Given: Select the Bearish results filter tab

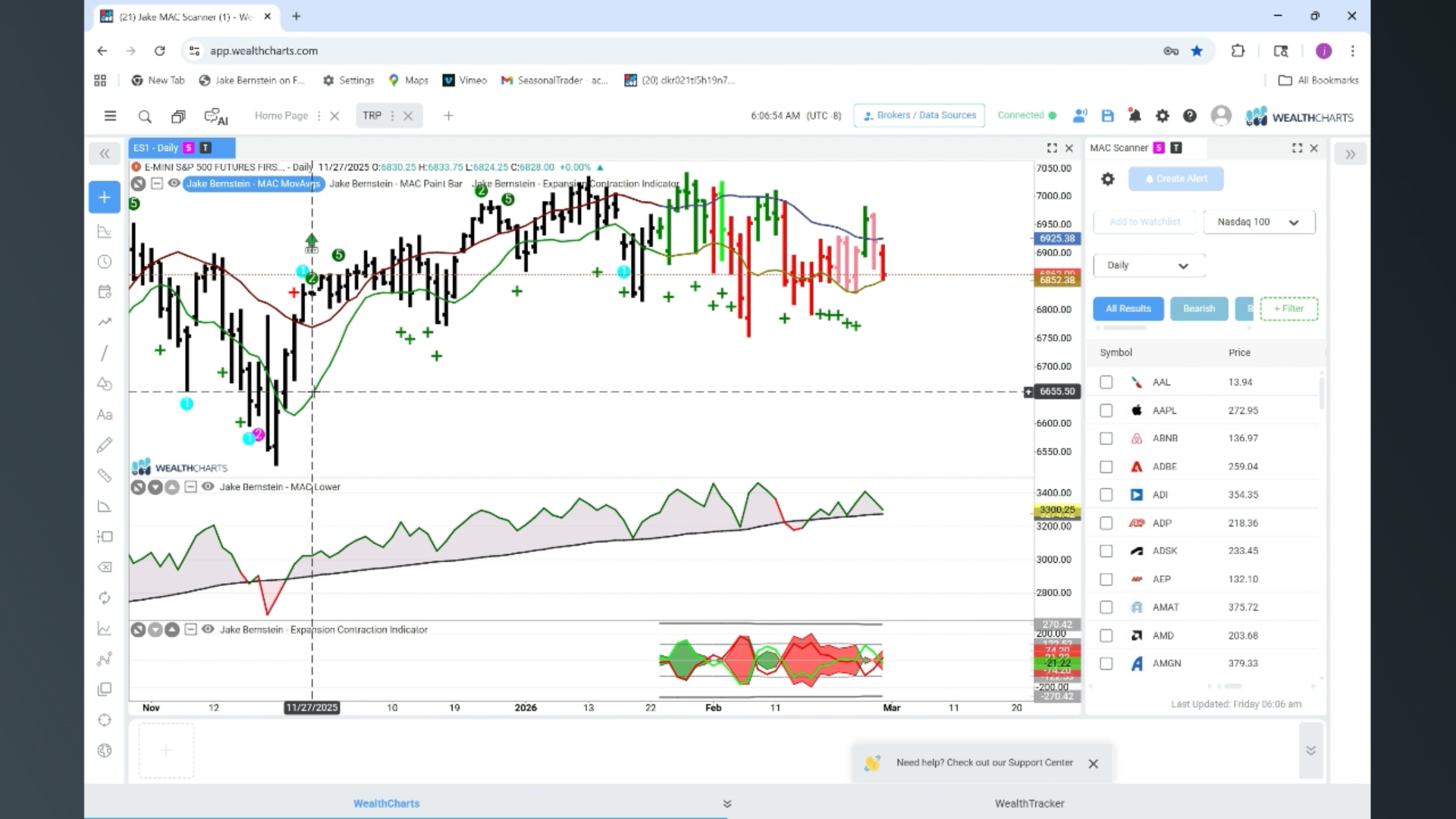Looking at the screenshot, I should pyautogui.click(x=1199, y=309).
